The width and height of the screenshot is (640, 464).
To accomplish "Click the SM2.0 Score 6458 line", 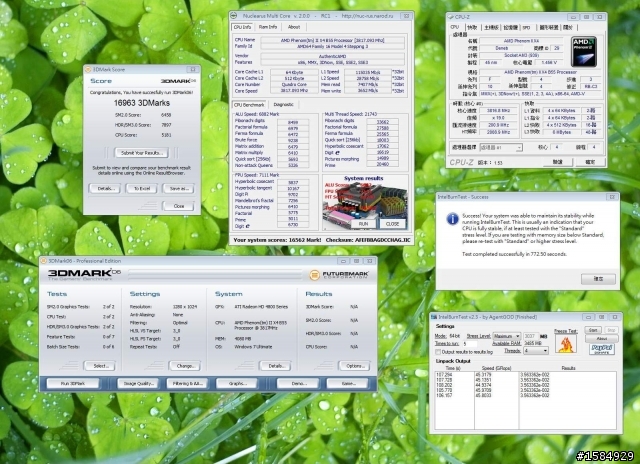I will (x=143, y=115).
